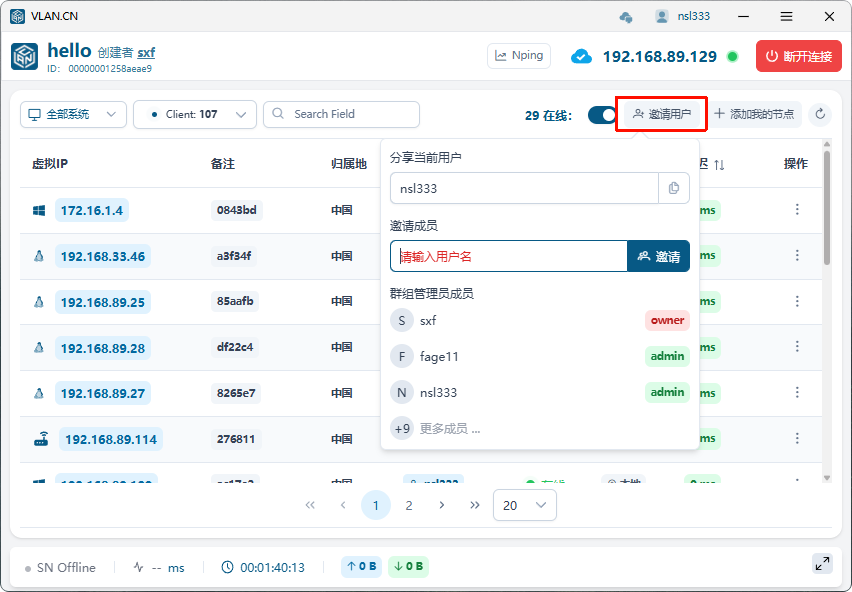Click the cloud sync icon in title bar
Screen dimensions: 852x592
click(626, 17)
